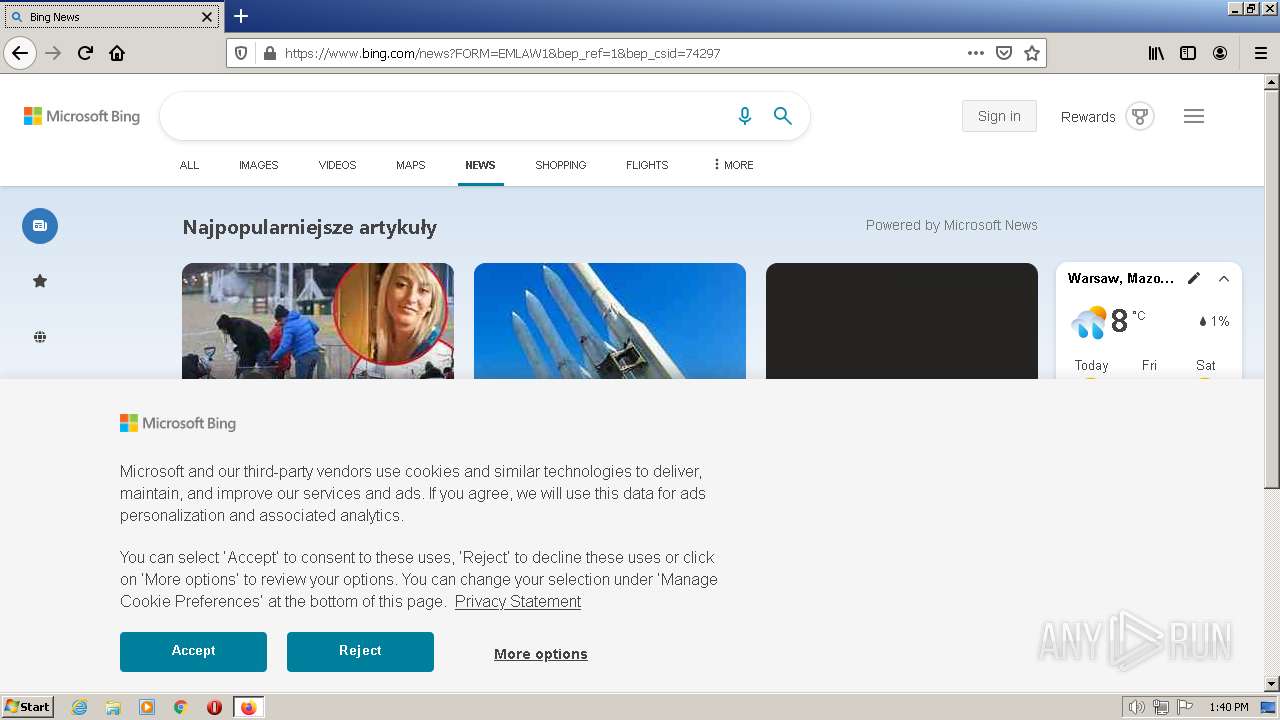Image resolution: width=1280 pixels, height=720 pixels.
Task: Open media player taskbar icon
Action: (147, 707)
